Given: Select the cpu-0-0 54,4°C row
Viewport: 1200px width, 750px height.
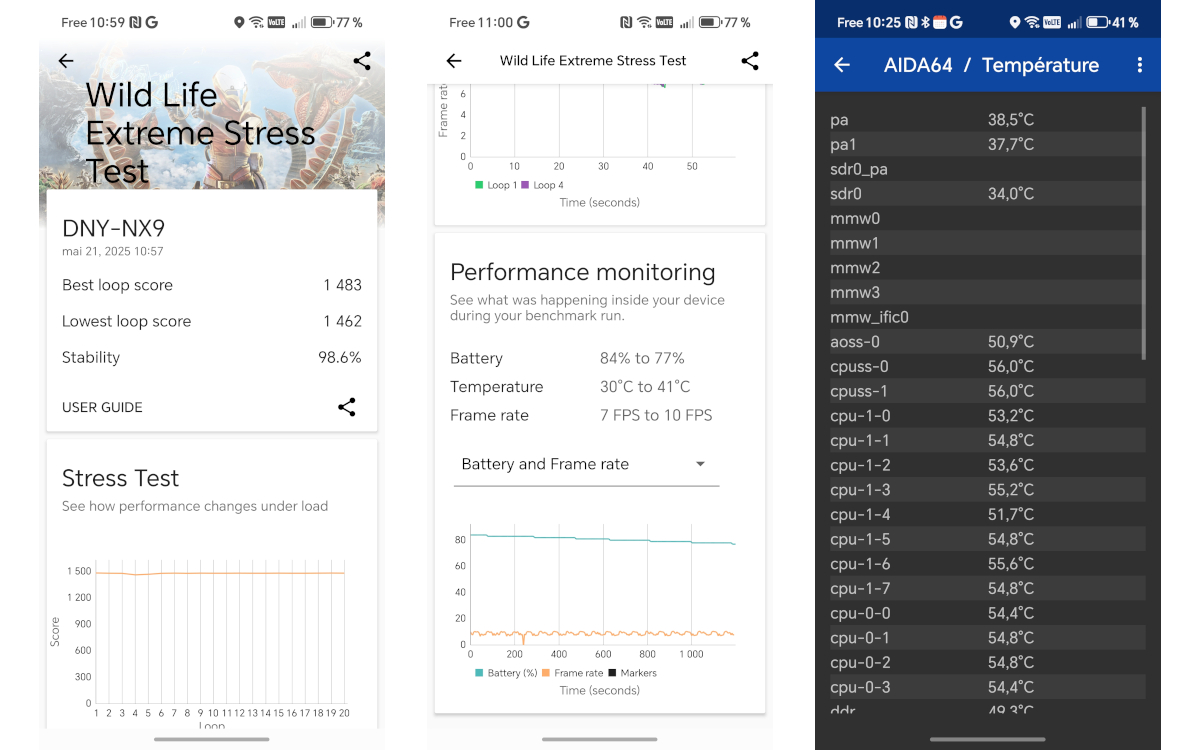Looking at the screenshot, I should click(x=987, y=613).
